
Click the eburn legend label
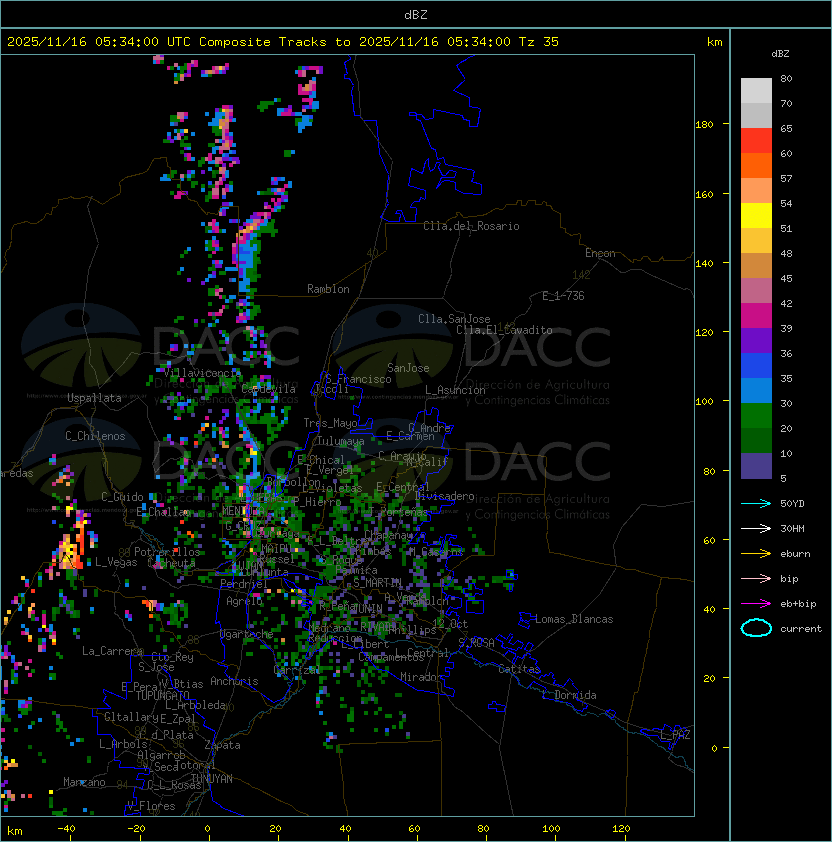(x=795, y=554)
